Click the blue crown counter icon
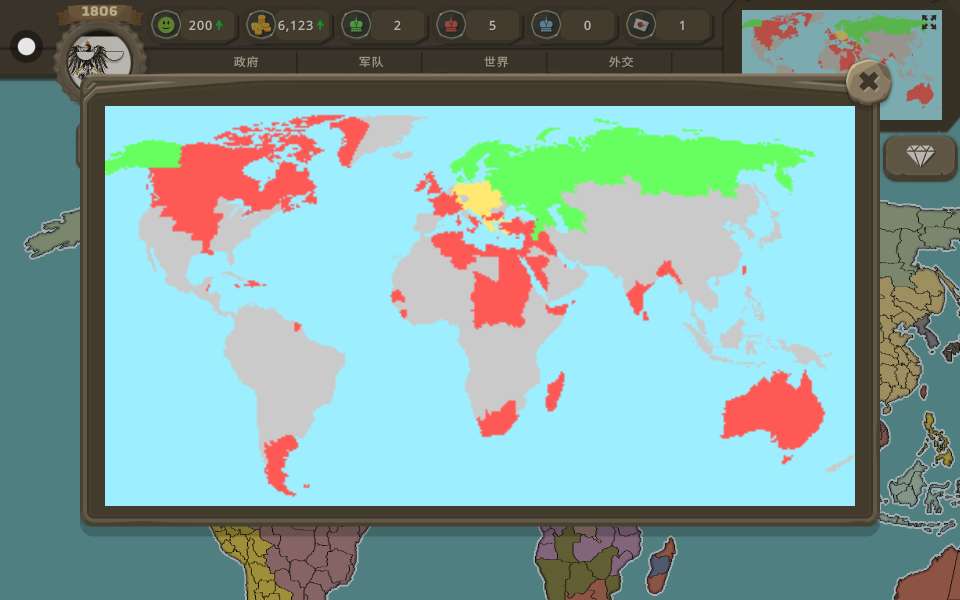Viewport: 960px width, 600px height. pos(546,25)
